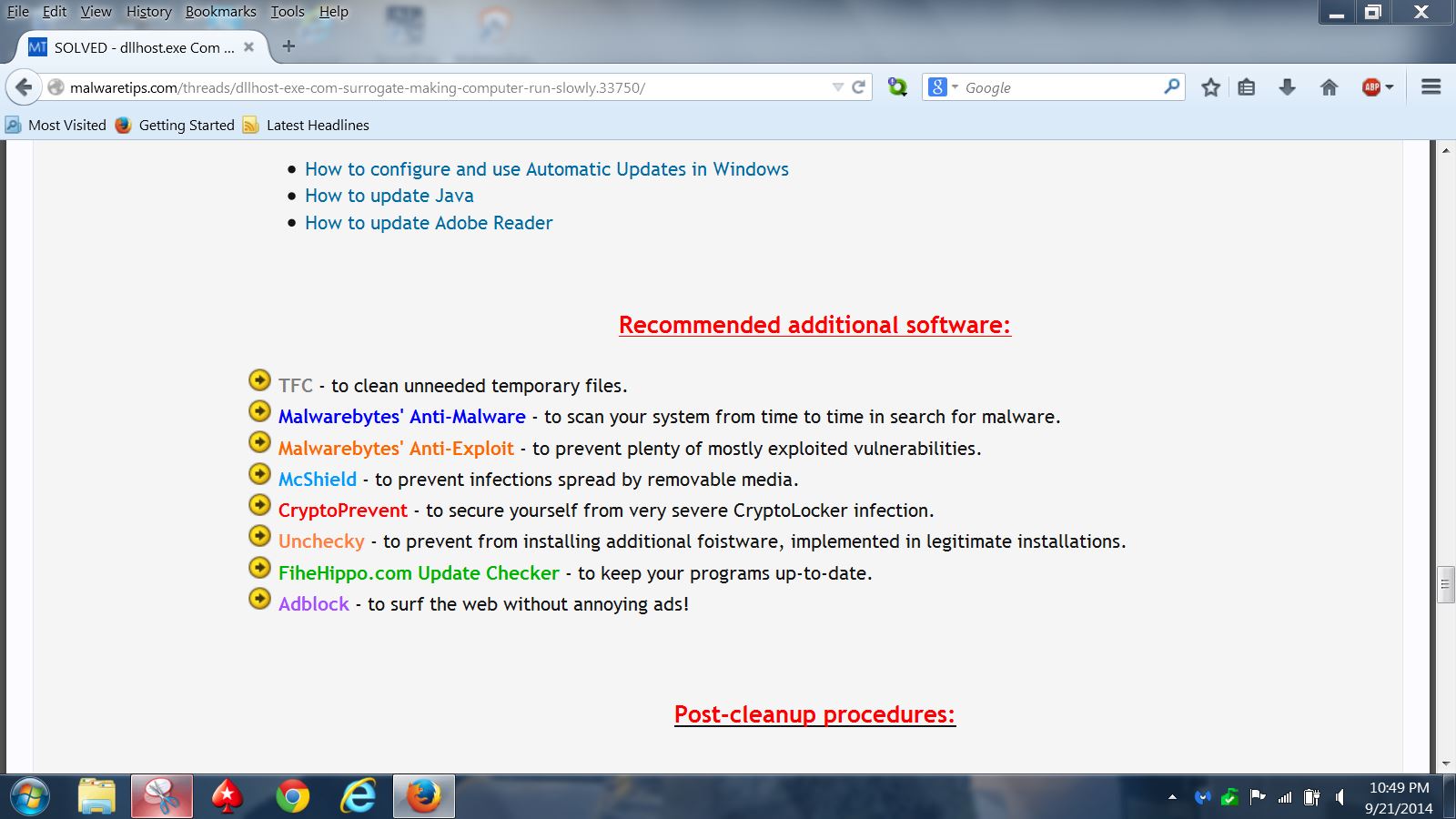This screenshot has height=819, width=1456.
Task: Open the Downloads arrow icon
Action: [1287, 87]
